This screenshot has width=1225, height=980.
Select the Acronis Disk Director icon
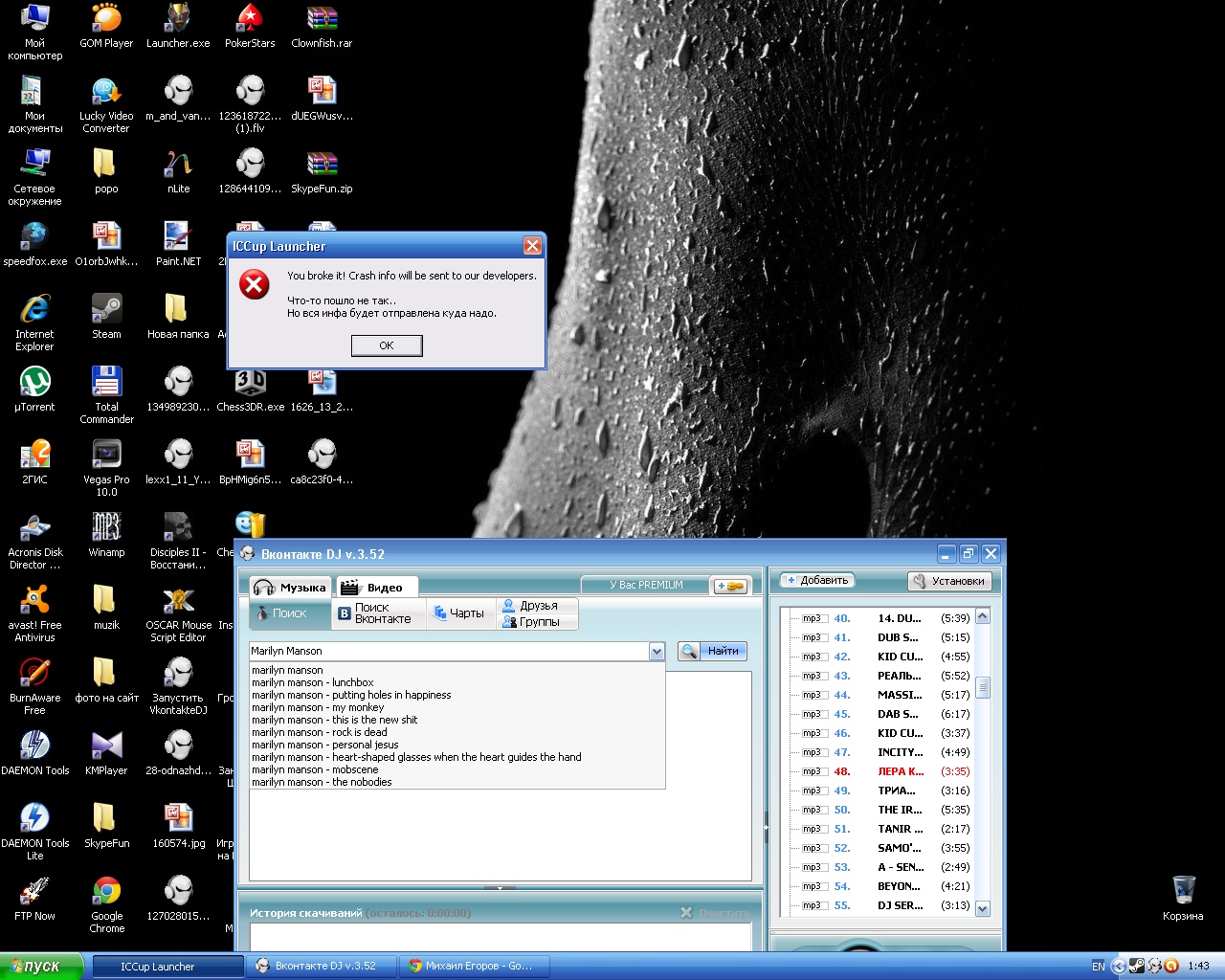(x=35, y=541)
